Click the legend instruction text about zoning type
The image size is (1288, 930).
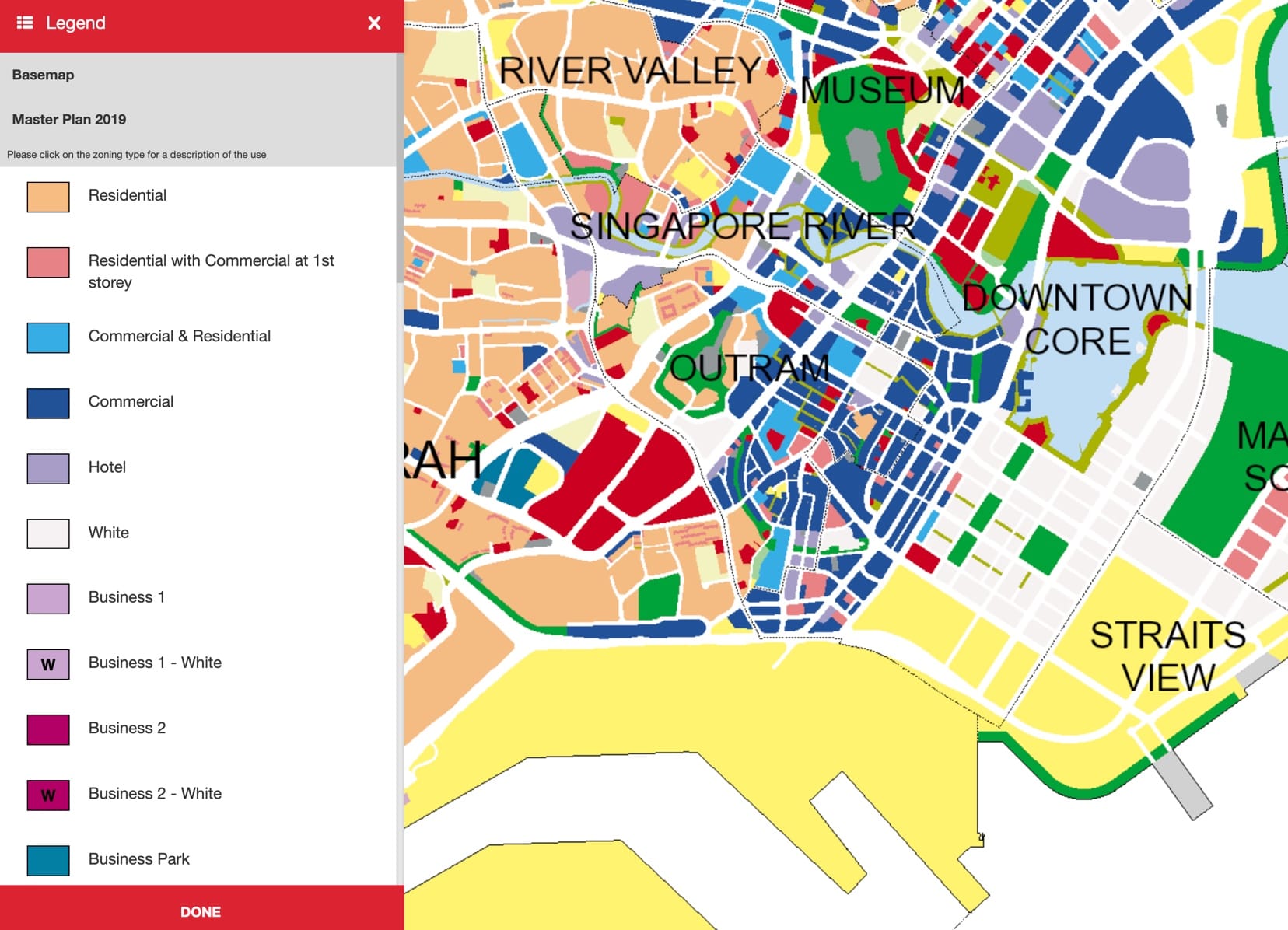(x=137, y=155)
